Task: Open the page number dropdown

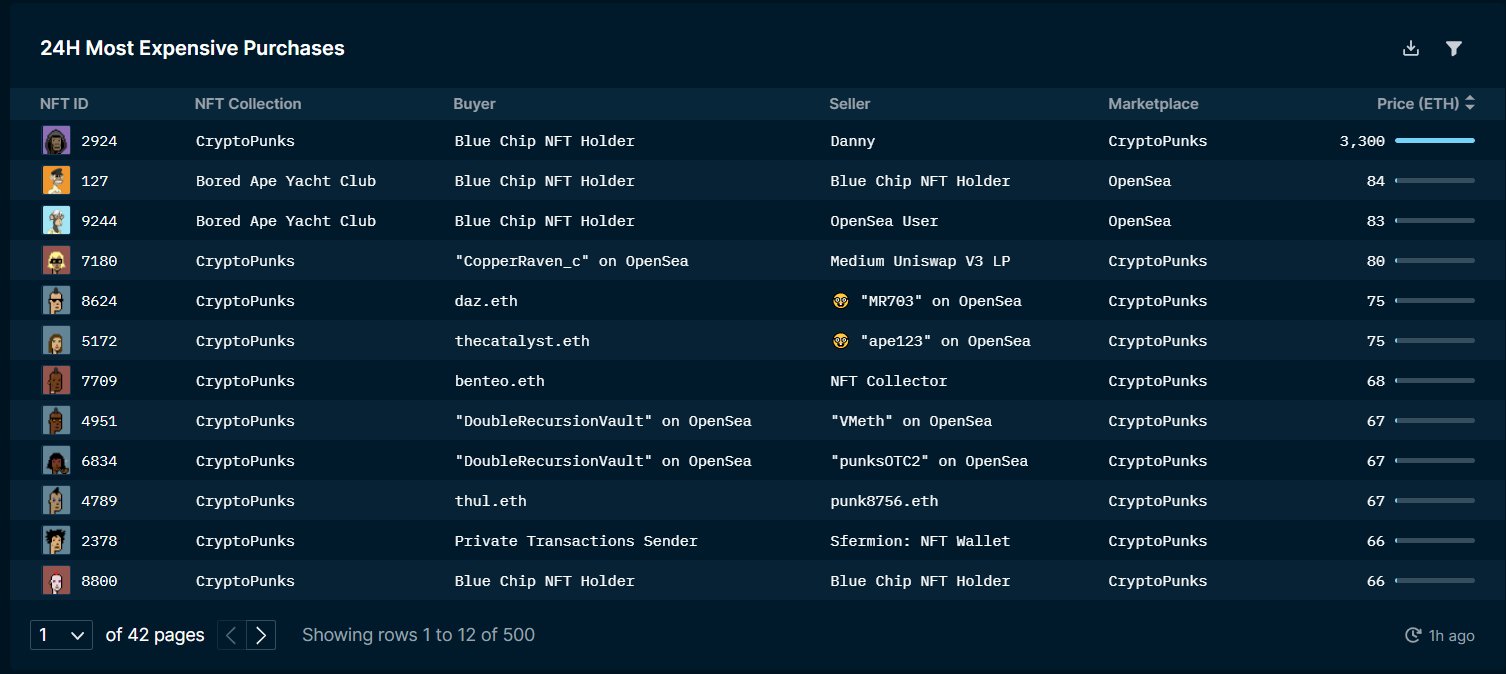Action: click(62, 635)
